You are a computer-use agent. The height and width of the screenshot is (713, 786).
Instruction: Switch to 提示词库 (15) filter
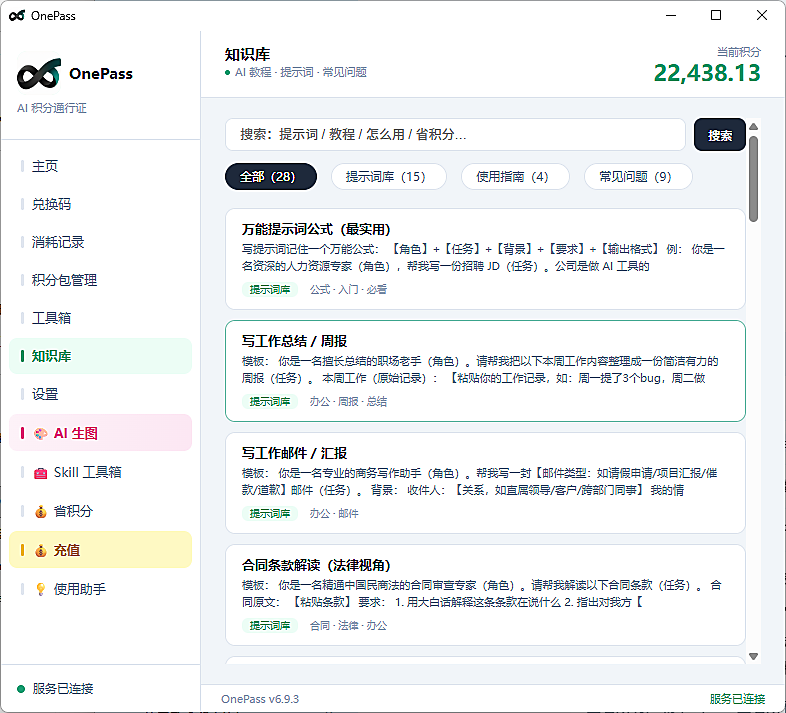click(388, 176)
